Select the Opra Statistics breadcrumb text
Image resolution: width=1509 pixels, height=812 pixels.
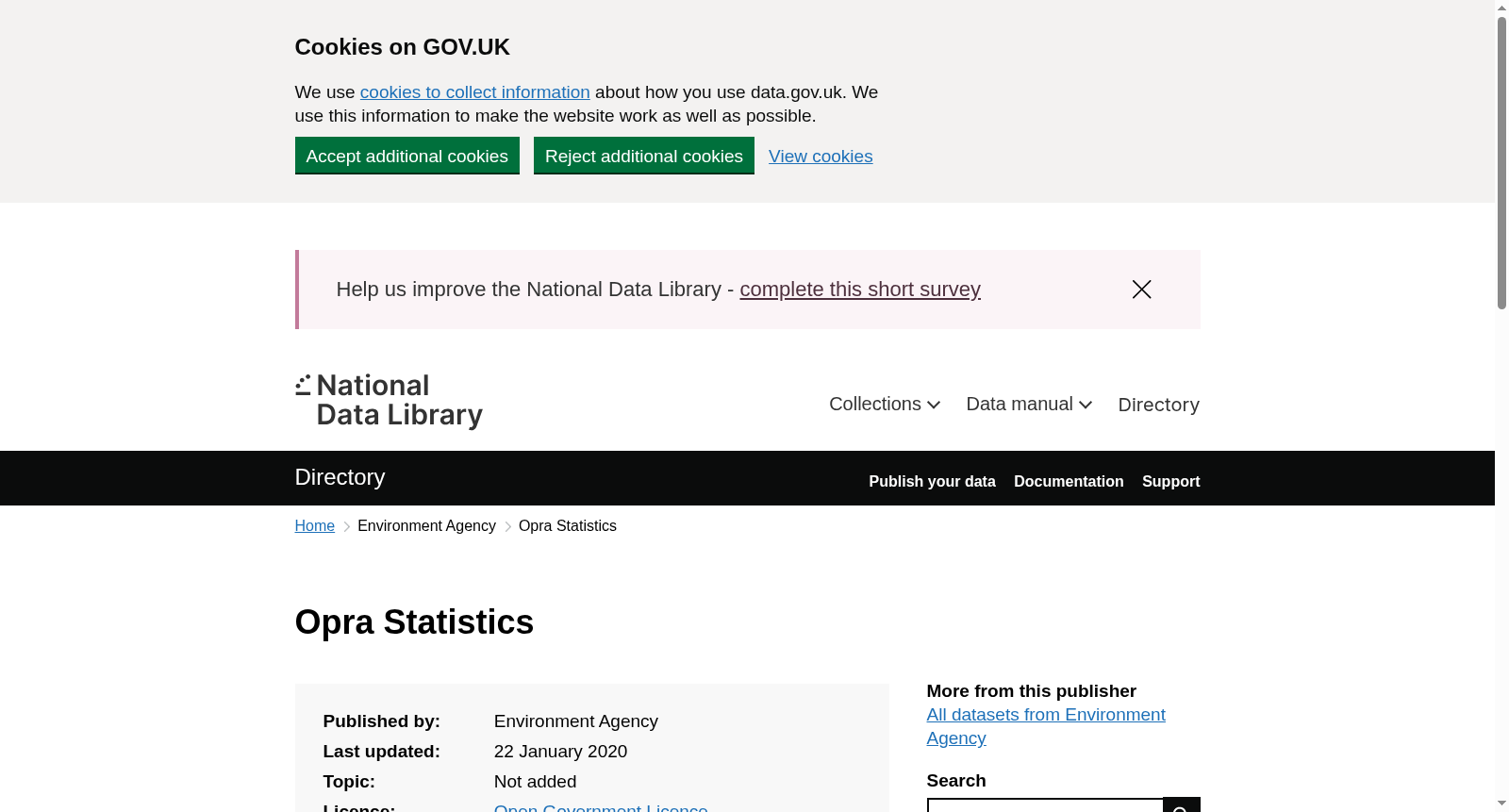pyautogui.click(x=568, y=526)
